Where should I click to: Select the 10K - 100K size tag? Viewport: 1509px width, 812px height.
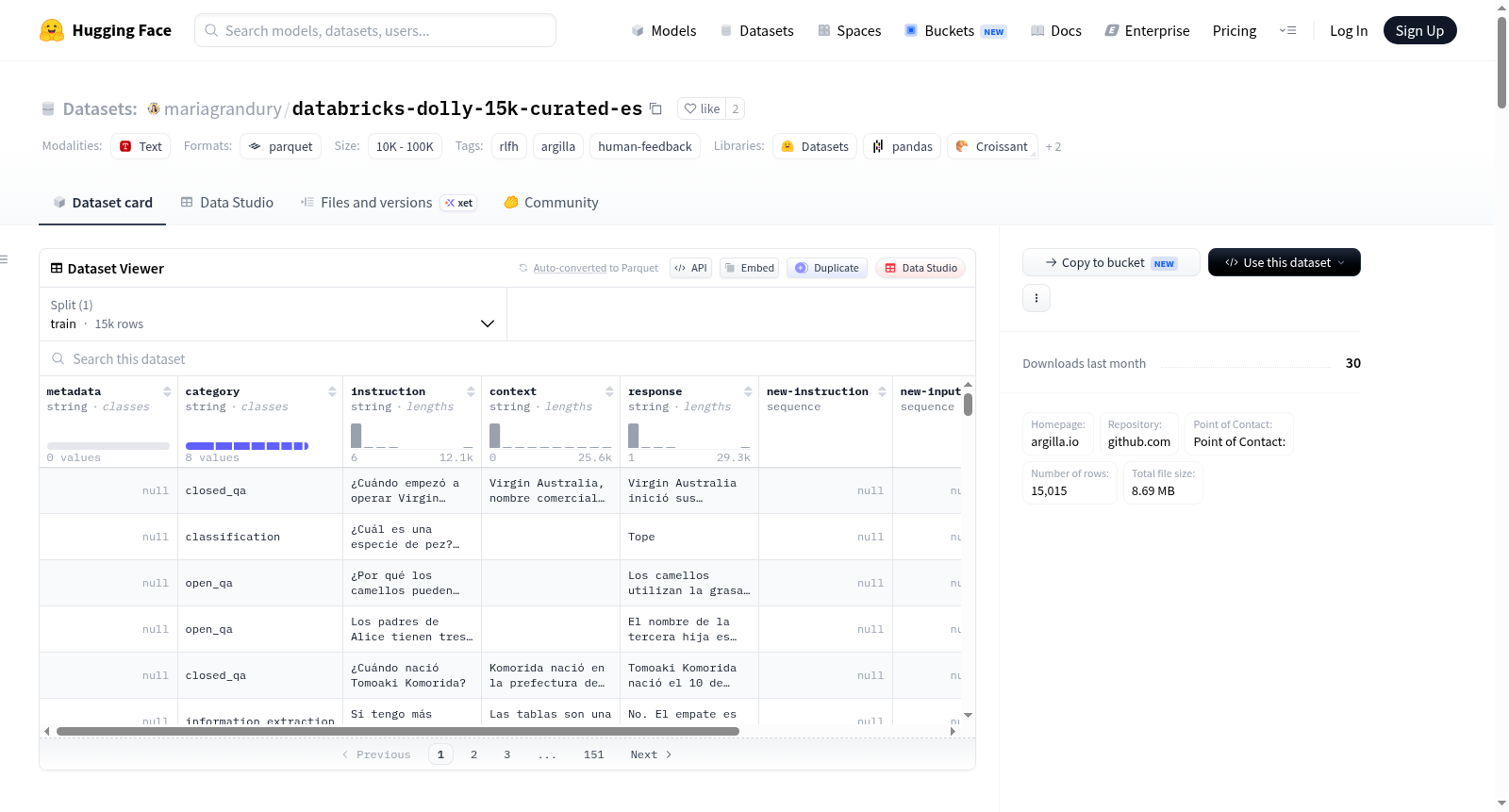click(x=405, y=146)
